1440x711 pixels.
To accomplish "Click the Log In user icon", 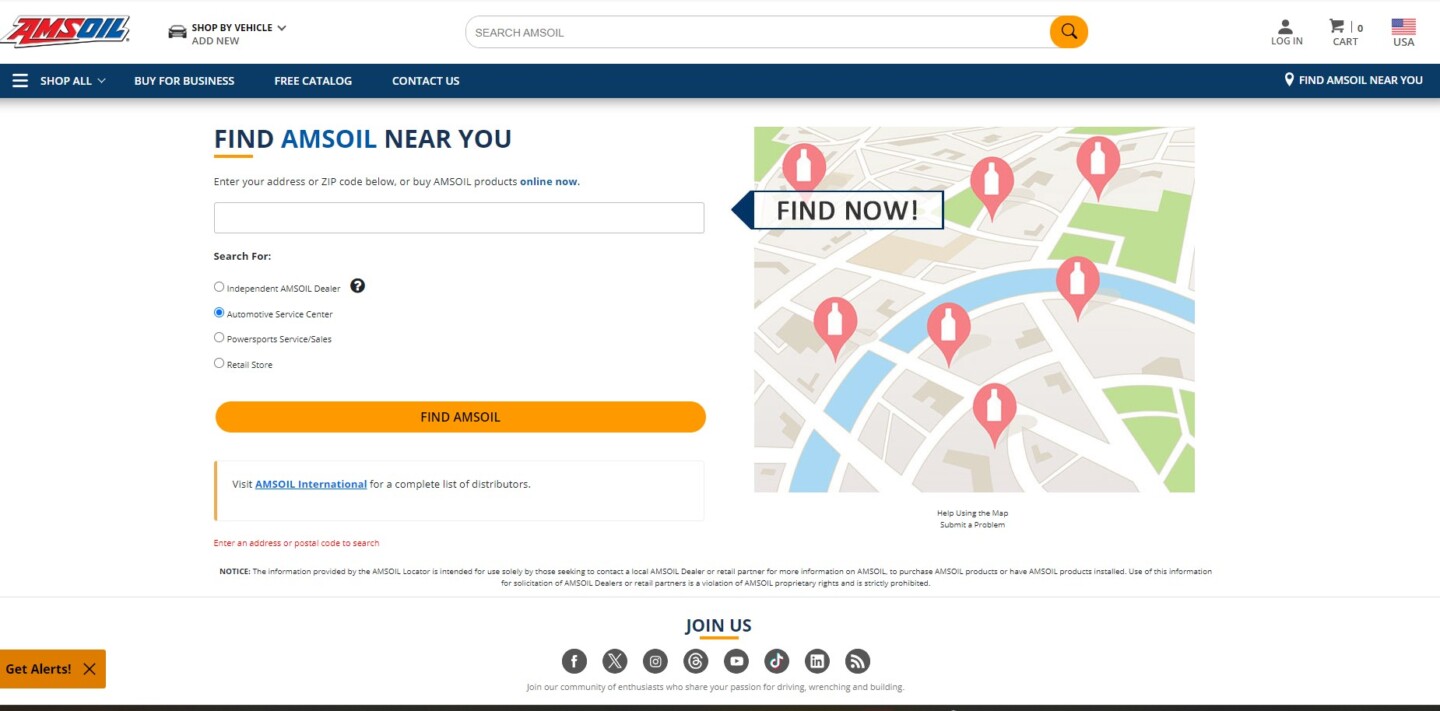I will coord(1286,27).
